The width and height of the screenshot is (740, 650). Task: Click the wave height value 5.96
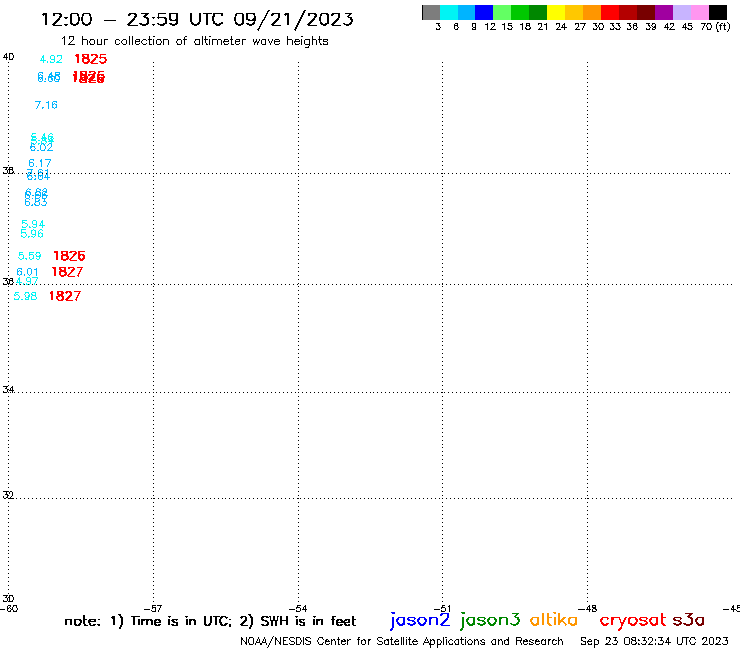pos(32,233)
